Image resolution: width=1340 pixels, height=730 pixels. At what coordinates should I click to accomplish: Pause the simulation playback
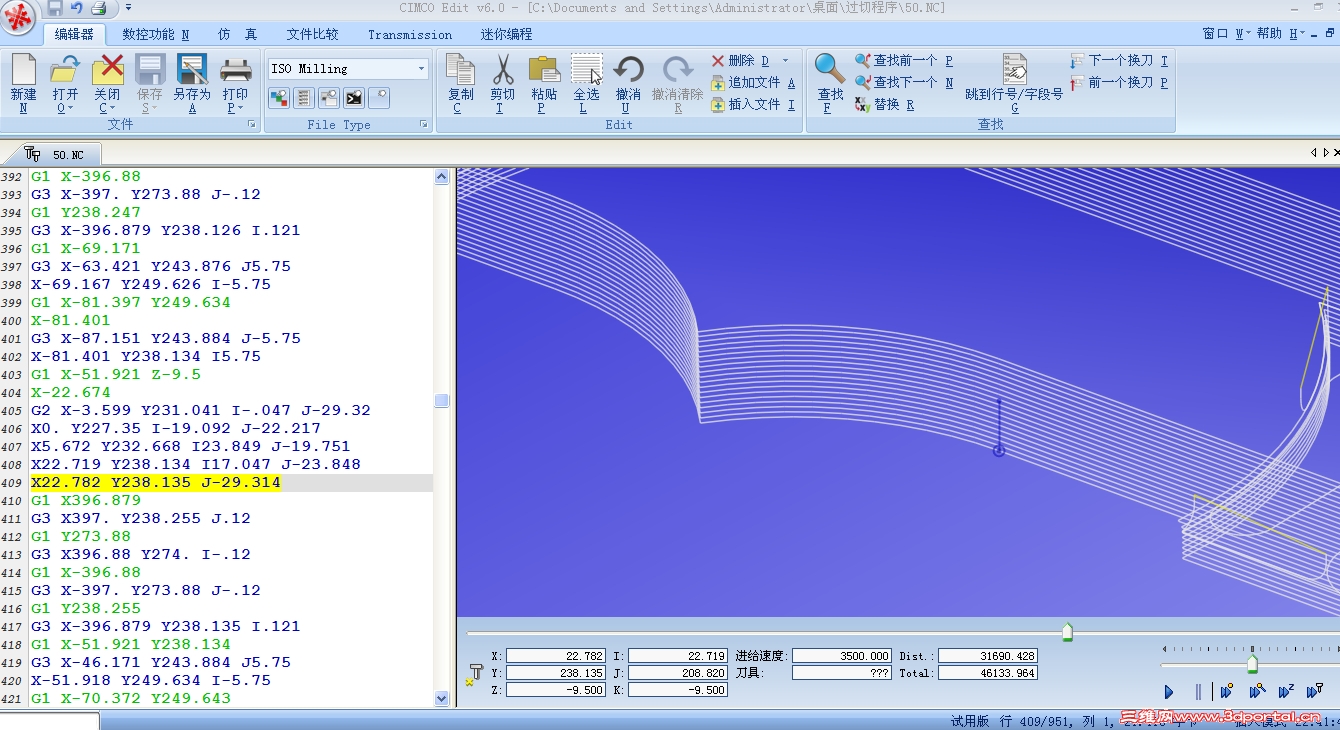(1198, 691)
